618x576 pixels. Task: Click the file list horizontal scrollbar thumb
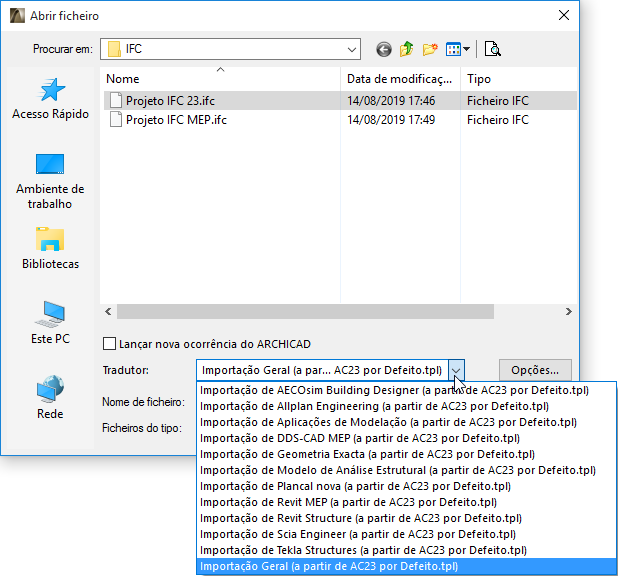[x=305, y=311]
